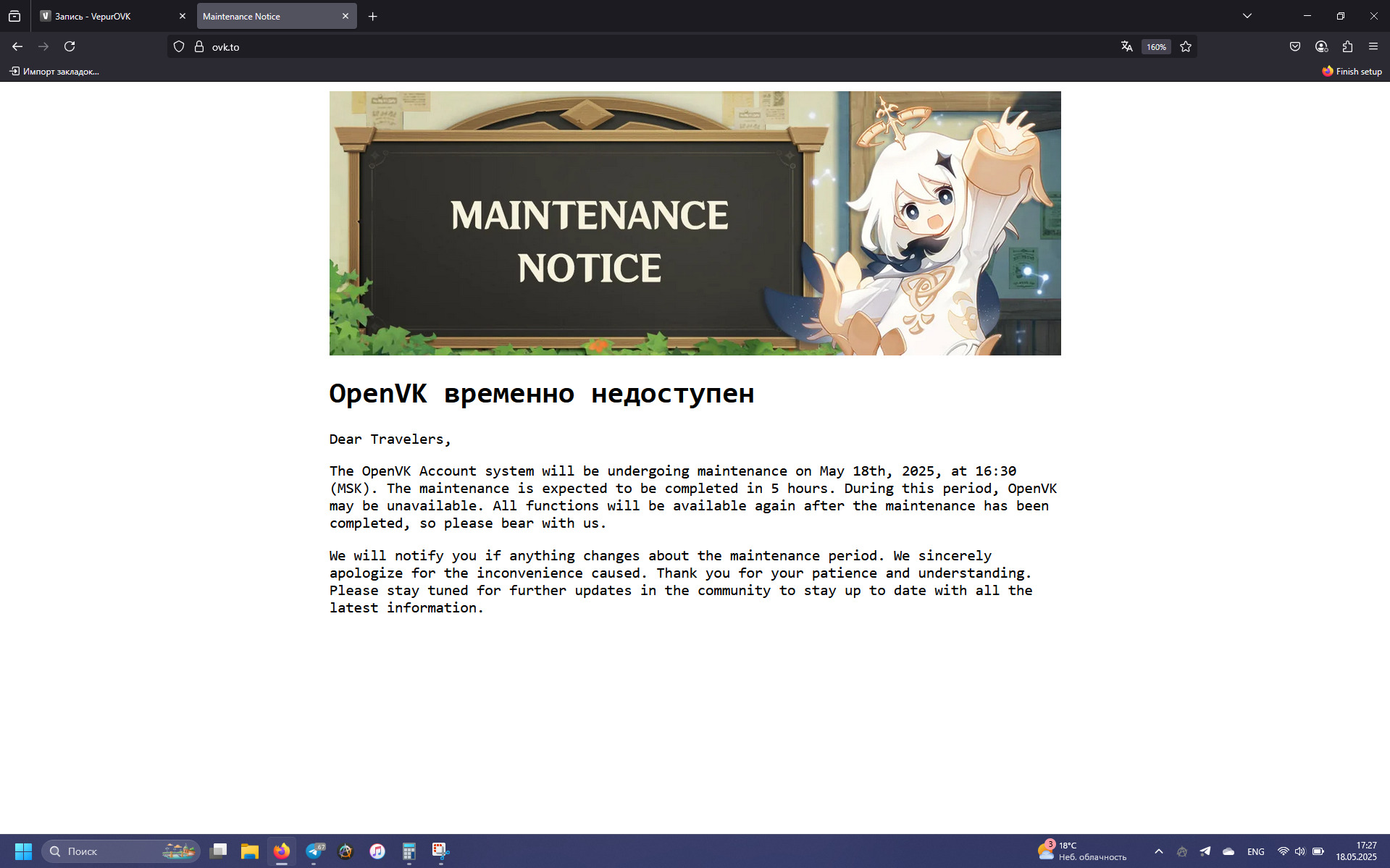Open Firefox View recent browsing icon

(14, 16)
